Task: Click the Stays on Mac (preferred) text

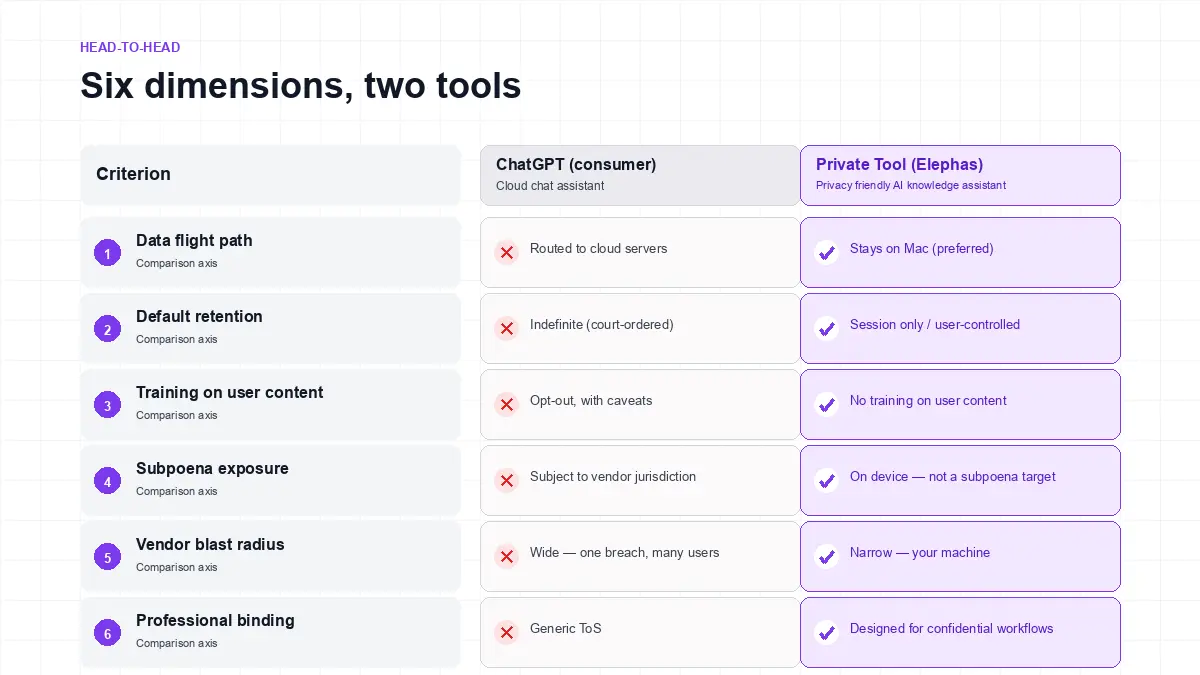Action: 922,249
